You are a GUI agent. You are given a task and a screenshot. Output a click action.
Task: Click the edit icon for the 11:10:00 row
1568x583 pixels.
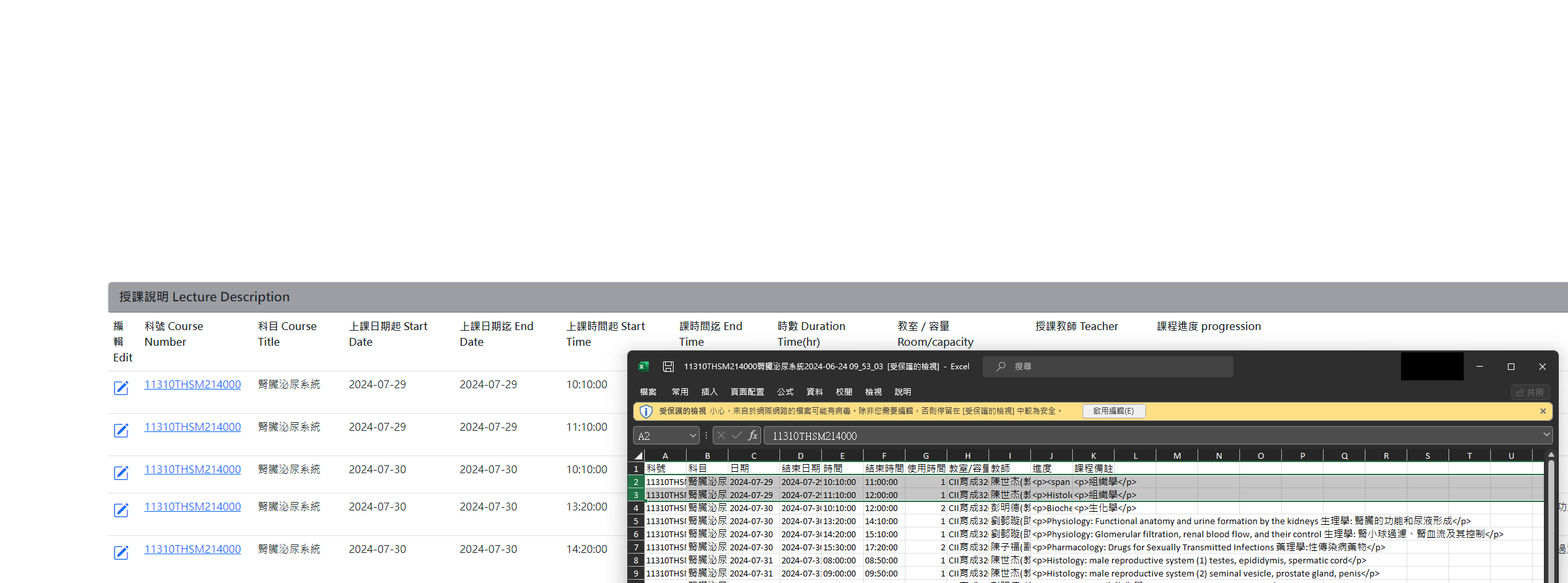122,430
